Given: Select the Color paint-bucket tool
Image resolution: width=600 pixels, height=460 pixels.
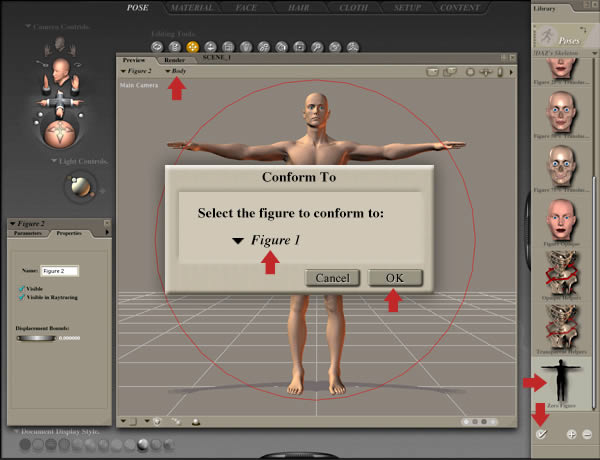Looking at the screenshot, I should [x=281, y=47].
